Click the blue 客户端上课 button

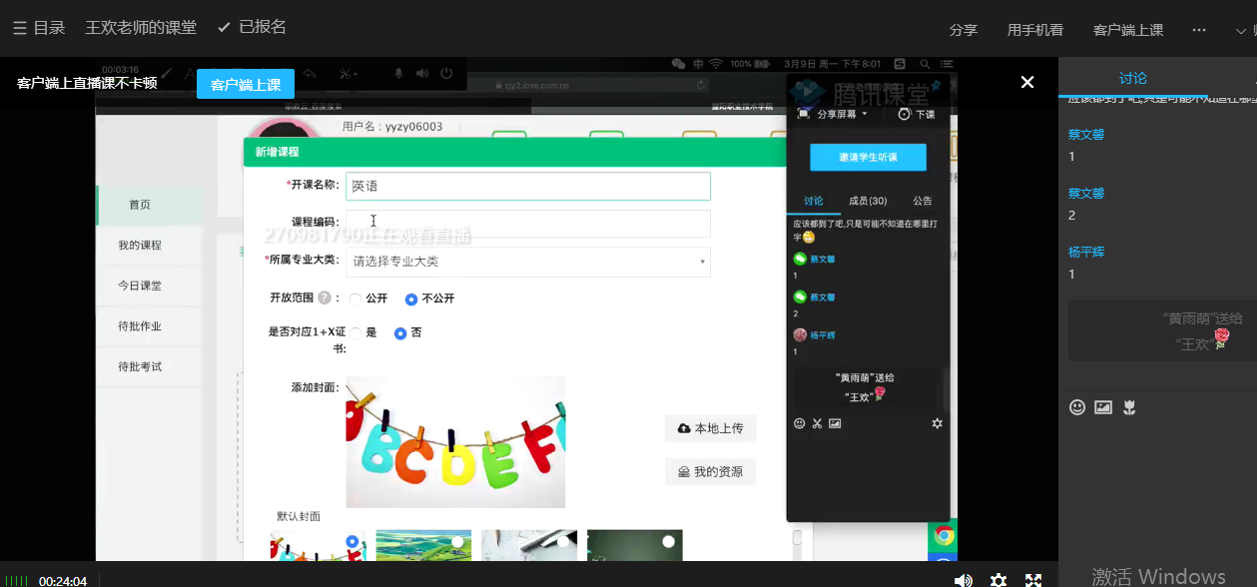tap(245, 85)
